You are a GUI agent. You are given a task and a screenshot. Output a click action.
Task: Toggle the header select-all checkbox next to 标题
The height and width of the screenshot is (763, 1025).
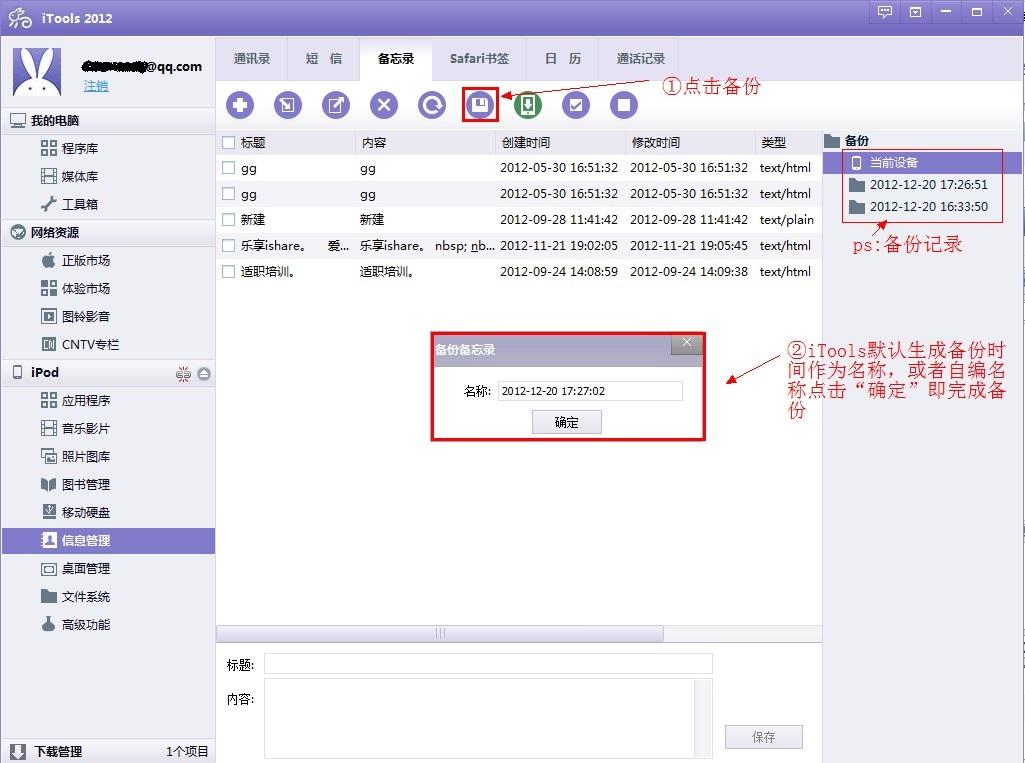tap(229, 143)
